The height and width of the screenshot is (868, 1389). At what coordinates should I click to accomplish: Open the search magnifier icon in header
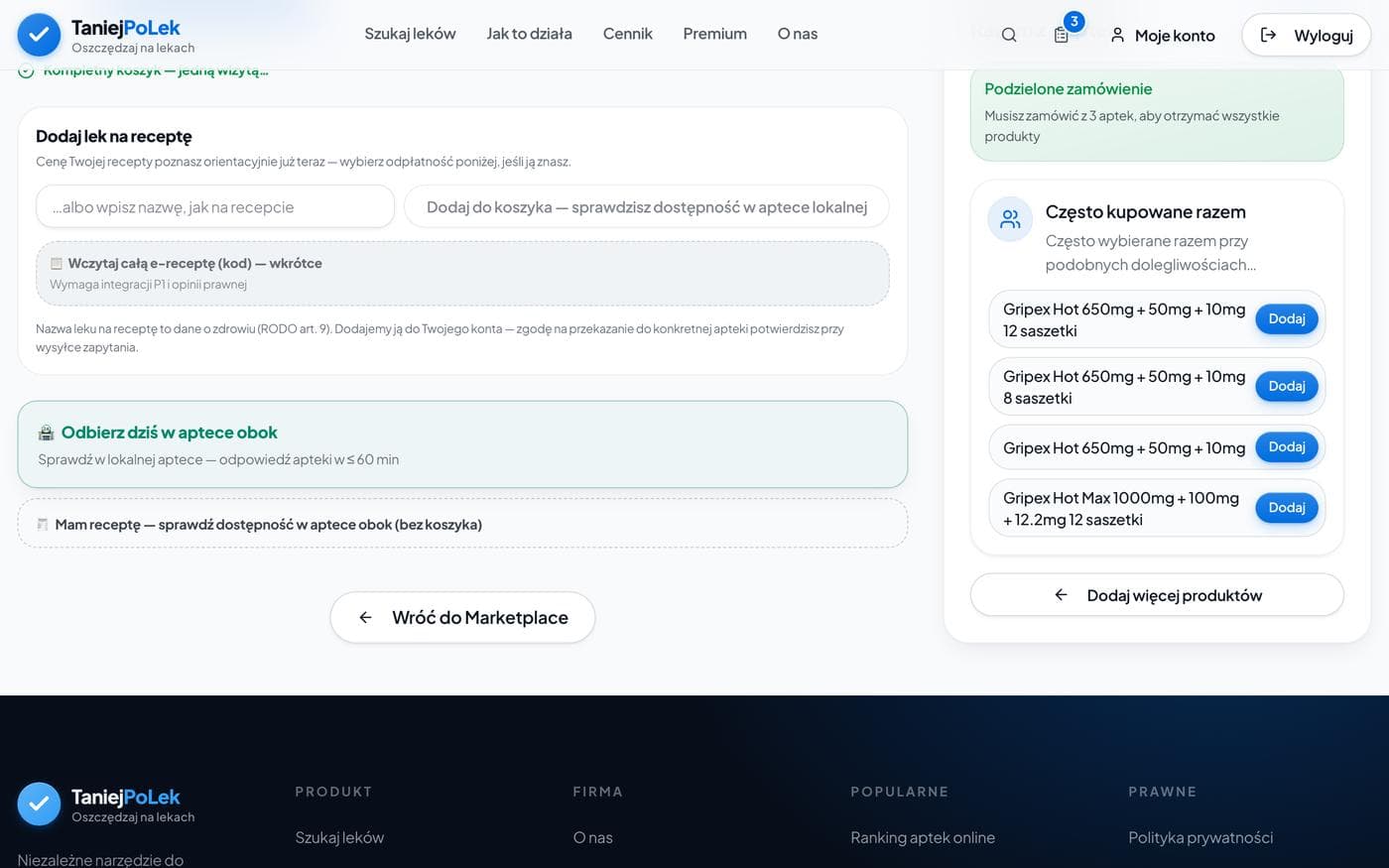click(1009, 35)
